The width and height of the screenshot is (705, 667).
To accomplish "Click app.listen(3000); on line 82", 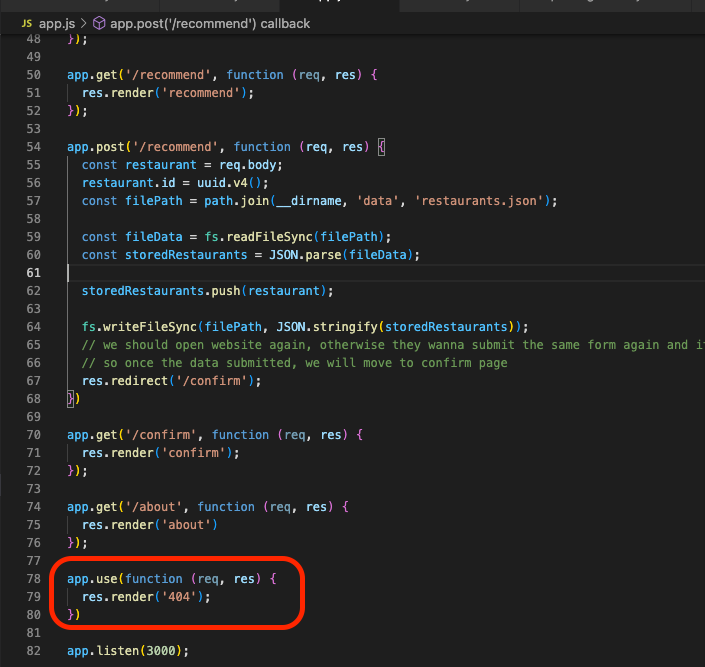I will [128, 650].
